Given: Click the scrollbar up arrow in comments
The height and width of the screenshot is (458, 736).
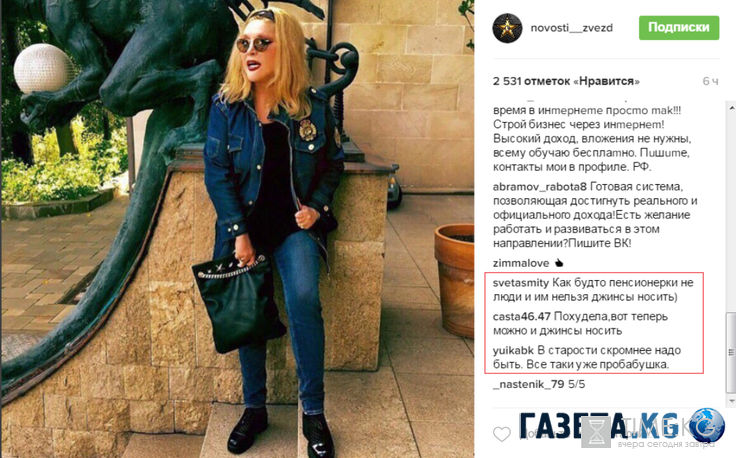Looking at the screenshot, I should click(x=731, y=108).
